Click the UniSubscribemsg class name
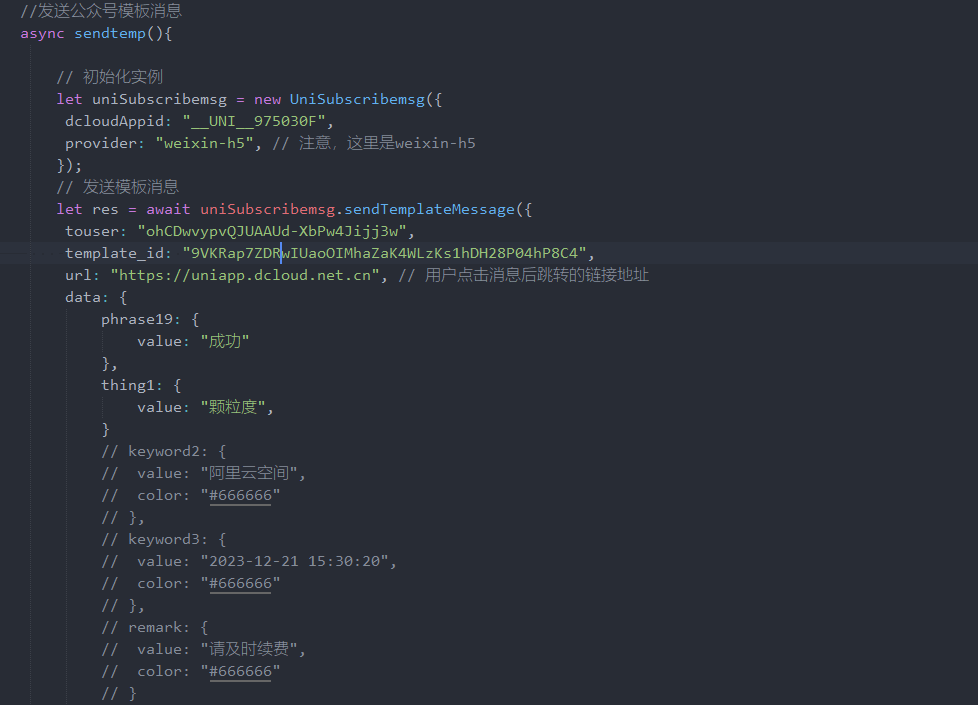This screenshot has height=705, width=978. [357, 99]
